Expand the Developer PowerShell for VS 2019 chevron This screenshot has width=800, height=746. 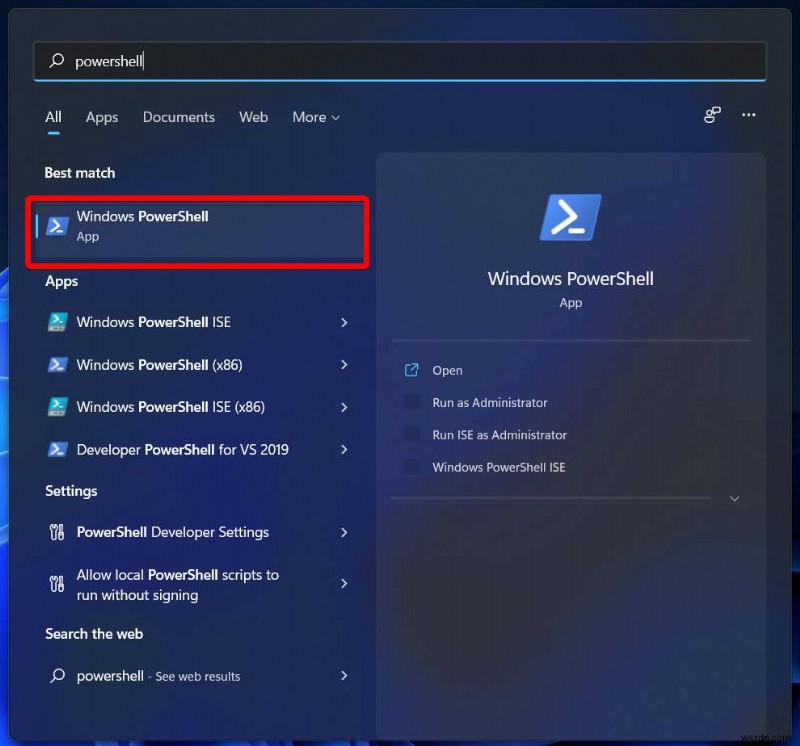pos(344,449)
